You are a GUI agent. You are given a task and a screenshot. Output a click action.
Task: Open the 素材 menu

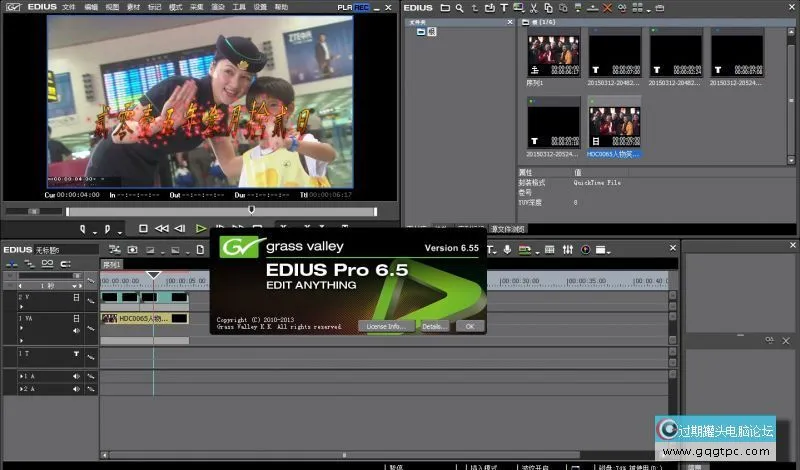coord(133,7)
